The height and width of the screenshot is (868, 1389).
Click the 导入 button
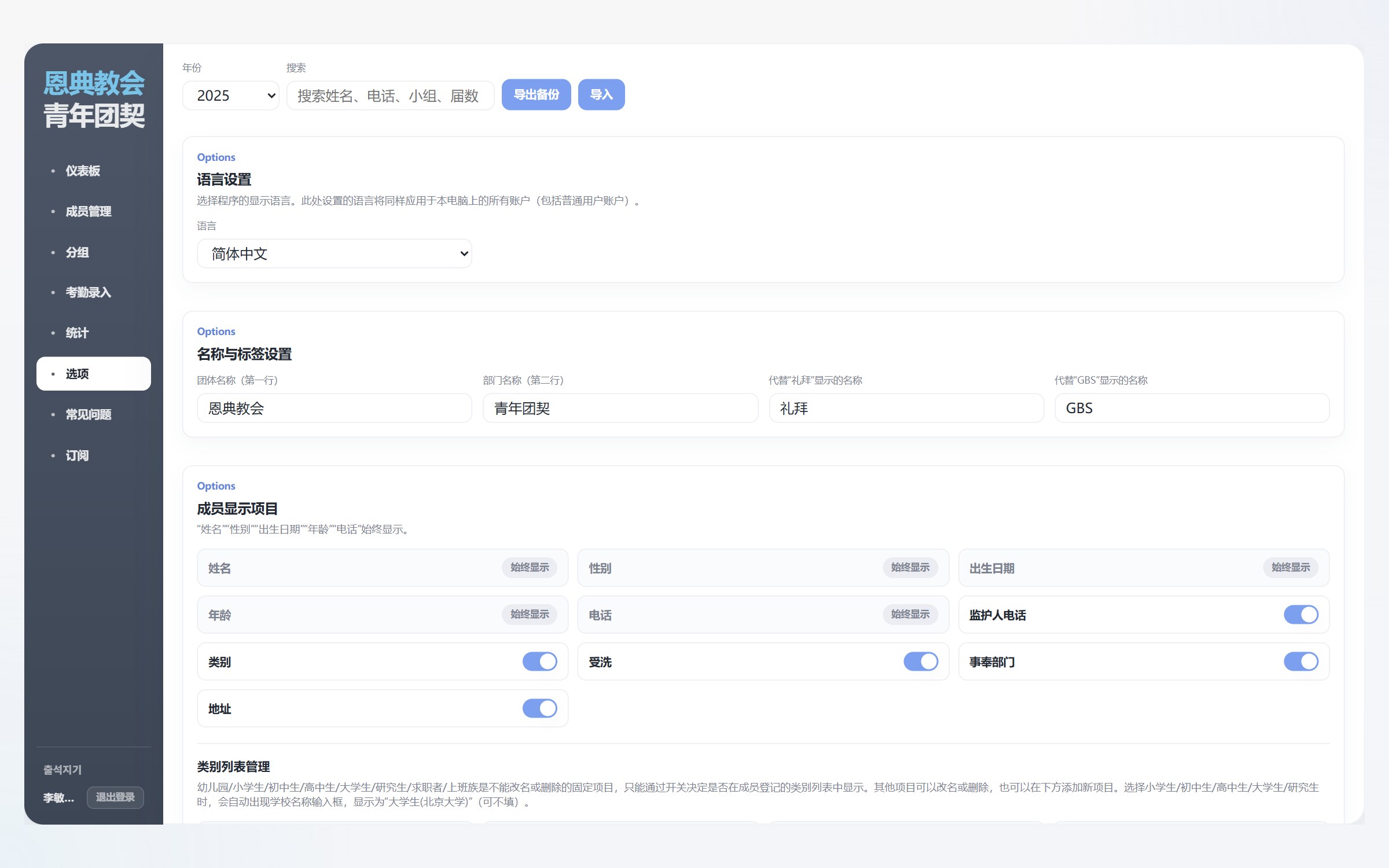click(x=601, y=94)
